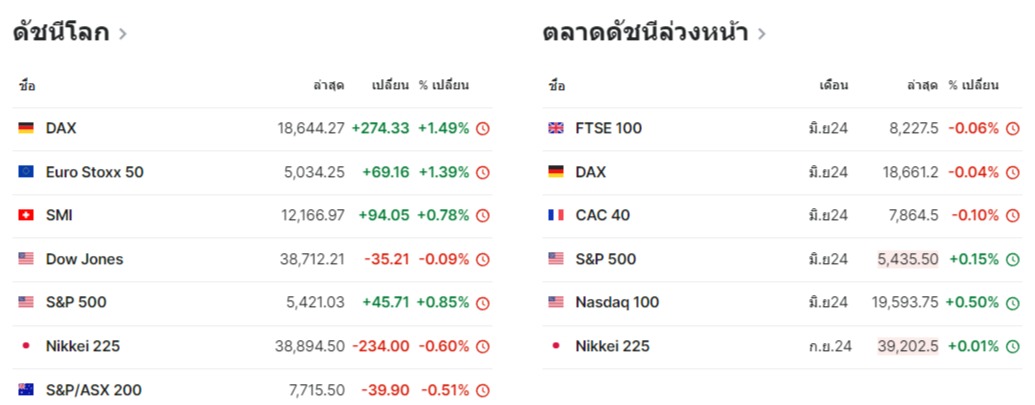The width and height of the screenshot is (1035, 405).
Task: Expand ตลาดดัชนีล่วงหน้า section via chevron
Action: point(762,34)
